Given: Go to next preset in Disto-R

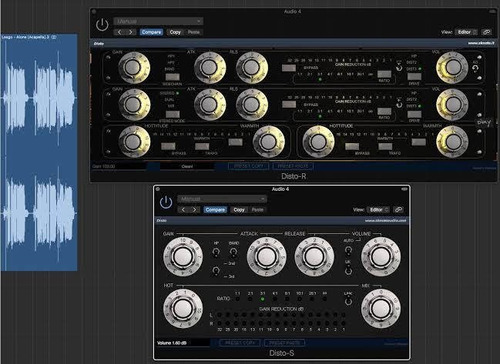Looking at the screenshot, I should 131,32.
